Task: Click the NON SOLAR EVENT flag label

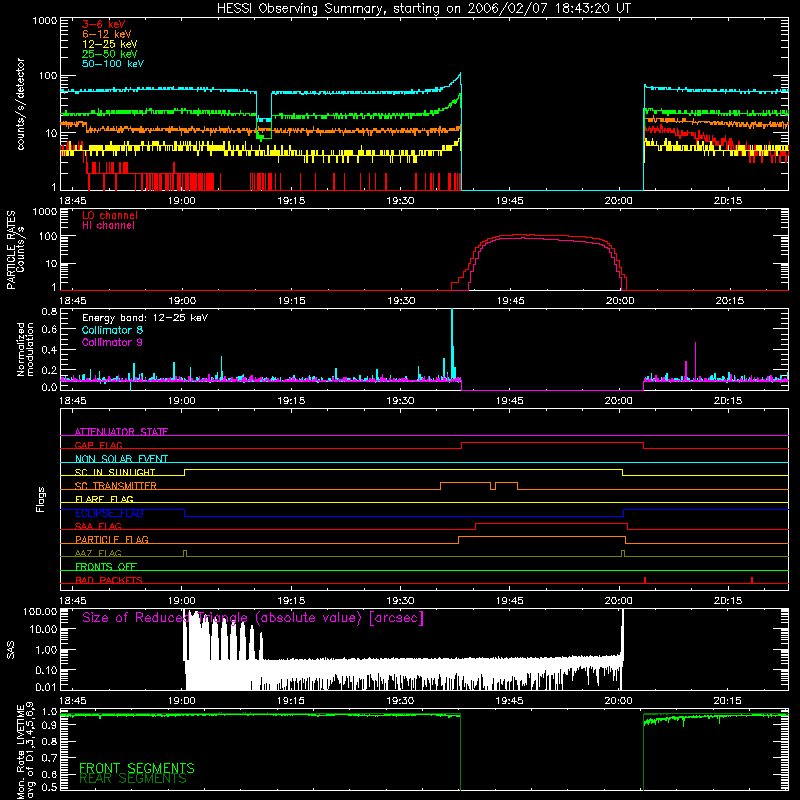Action: coord(121,459)
